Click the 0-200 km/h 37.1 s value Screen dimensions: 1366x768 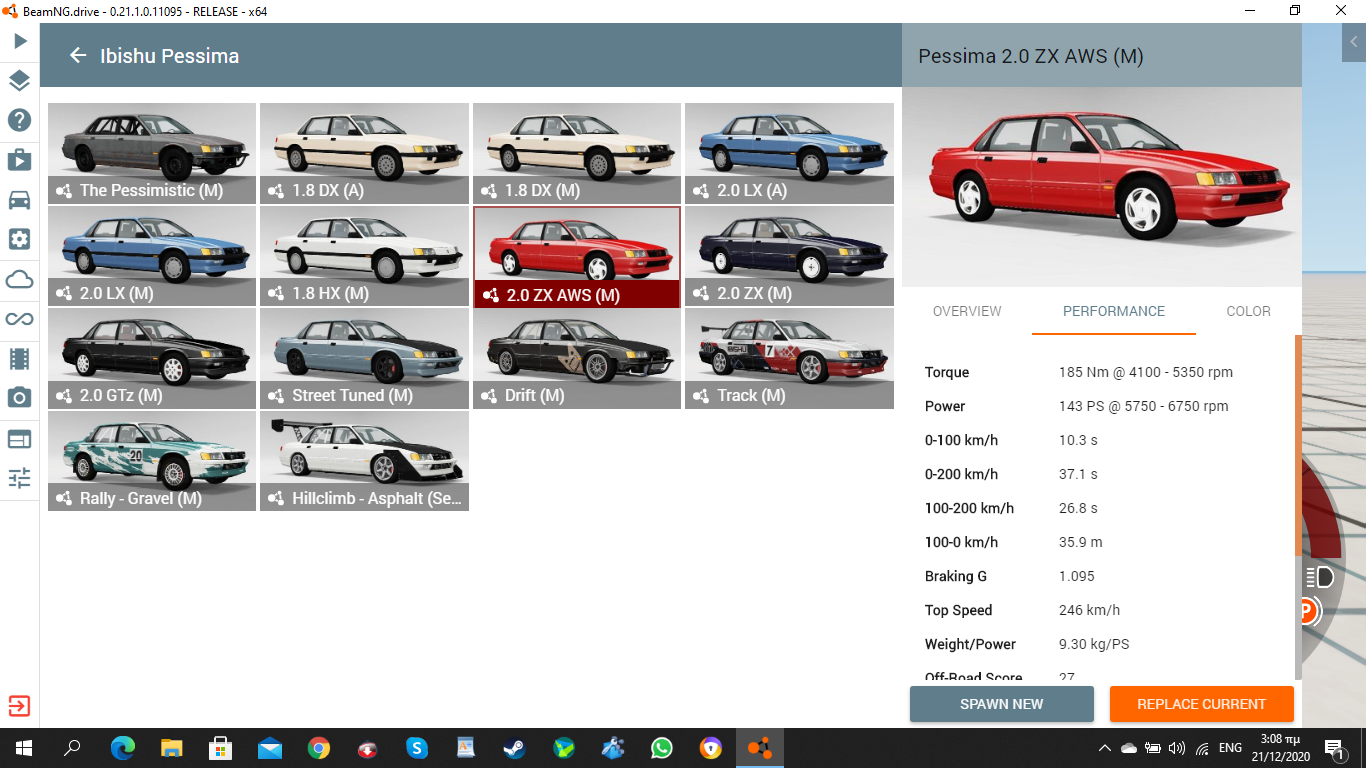(1078, 474)
